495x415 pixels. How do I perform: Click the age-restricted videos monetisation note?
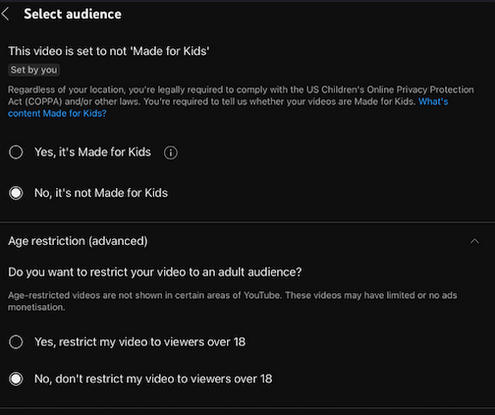(x=232, y=301)
